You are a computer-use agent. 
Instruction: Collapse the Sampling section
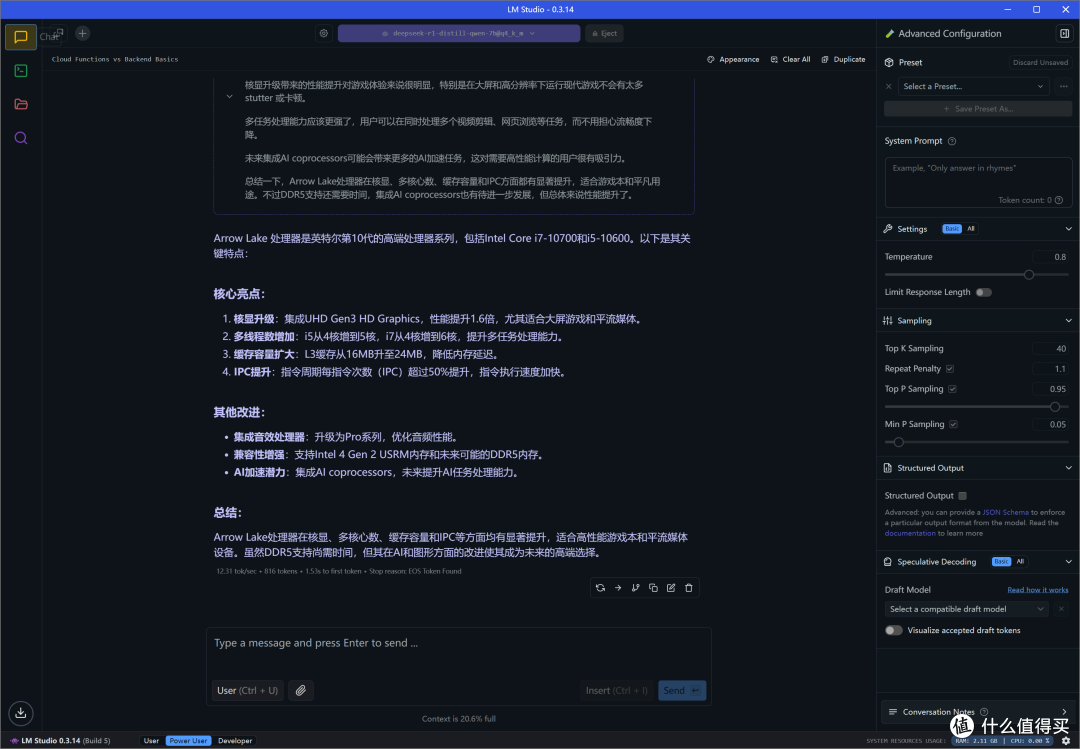(1068, 320)
